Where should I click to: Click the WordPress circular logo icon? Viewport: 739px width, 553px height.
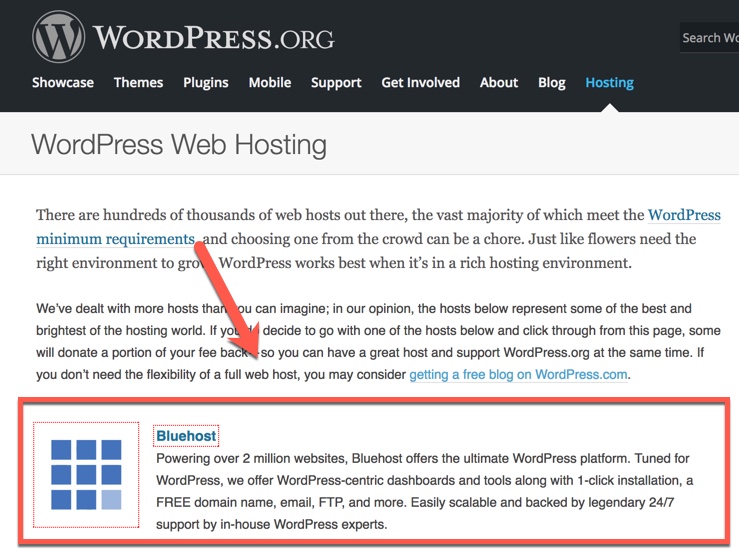click(58, 37)
